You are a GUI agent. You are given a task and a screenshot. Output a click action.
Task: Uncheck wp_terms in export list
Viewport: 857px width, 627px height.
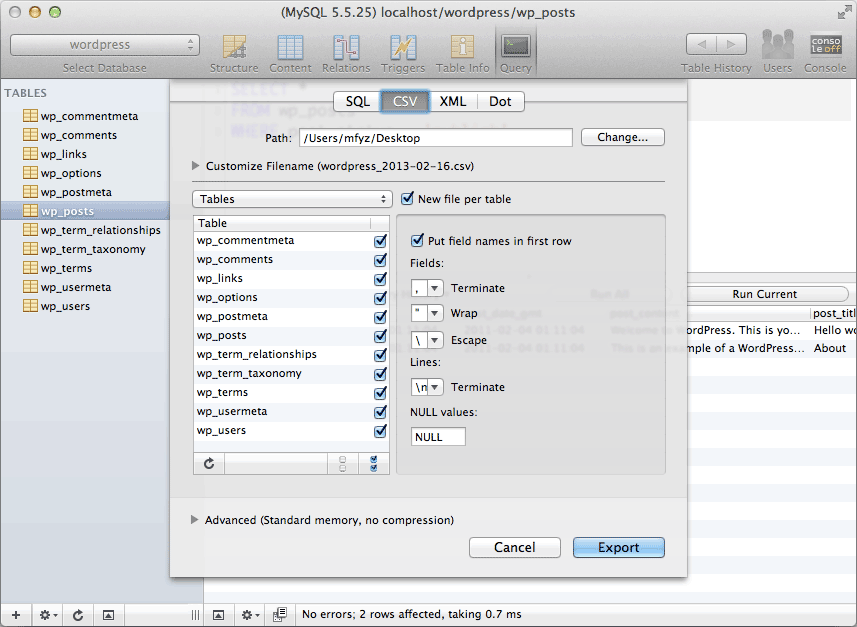(x=380, y=392)
